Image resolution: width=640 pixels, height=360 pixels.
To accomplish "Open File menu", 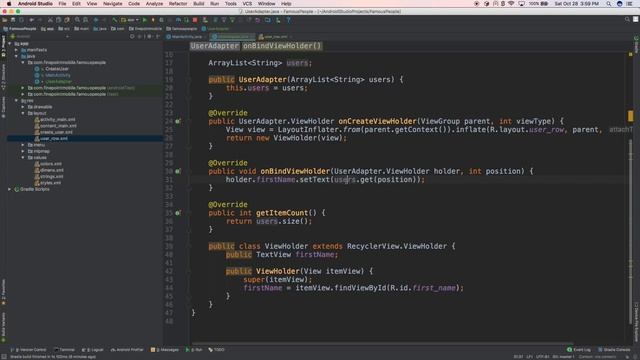I will [62, 4].
